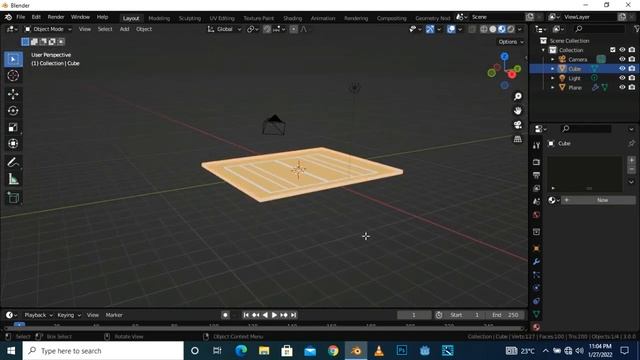The width and height of the screenshot is (640, 360).
Task: Disable Cube in renders camera icon
Action: [x=632, y=69]
